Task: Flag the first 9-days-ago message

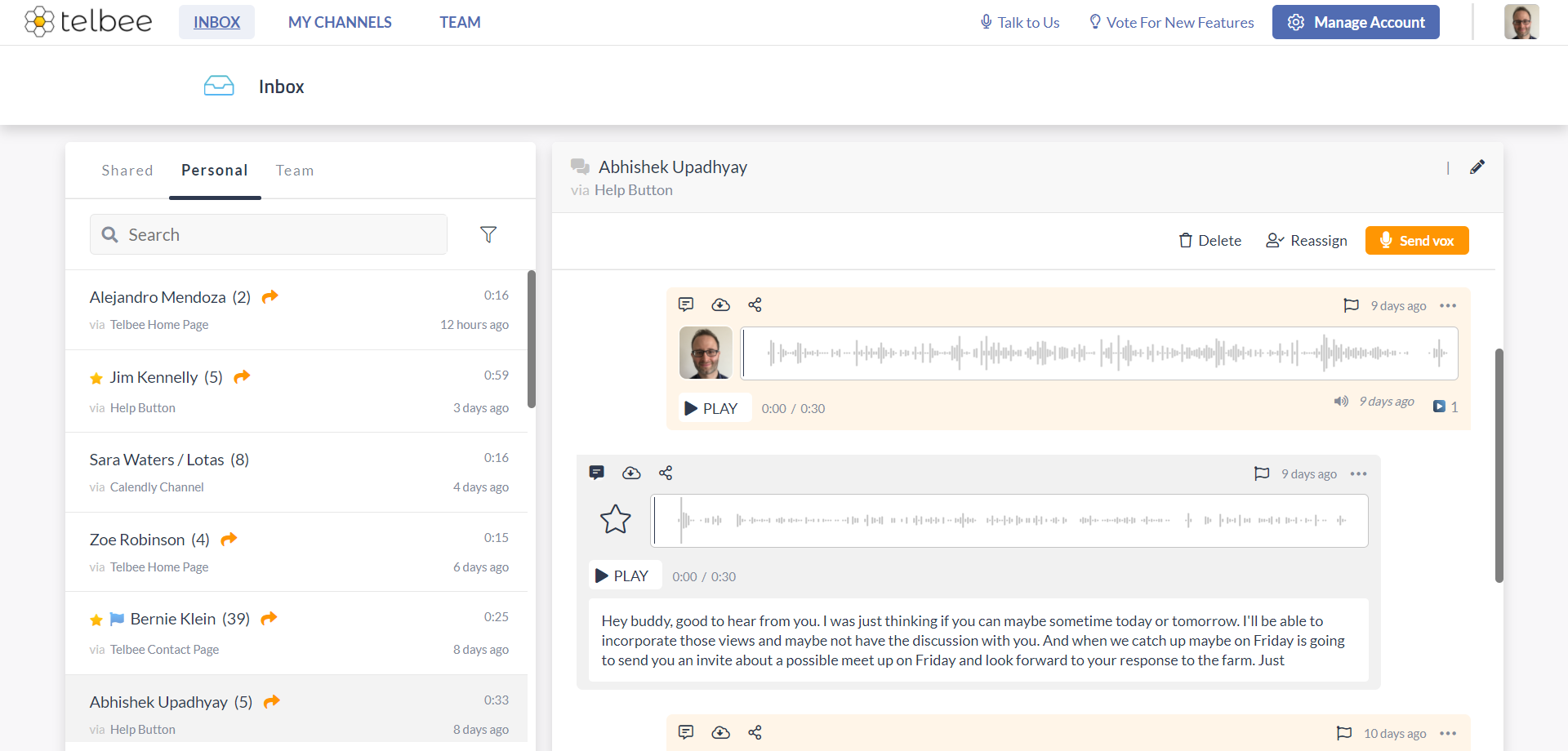Action: (x=1351, y=304)
